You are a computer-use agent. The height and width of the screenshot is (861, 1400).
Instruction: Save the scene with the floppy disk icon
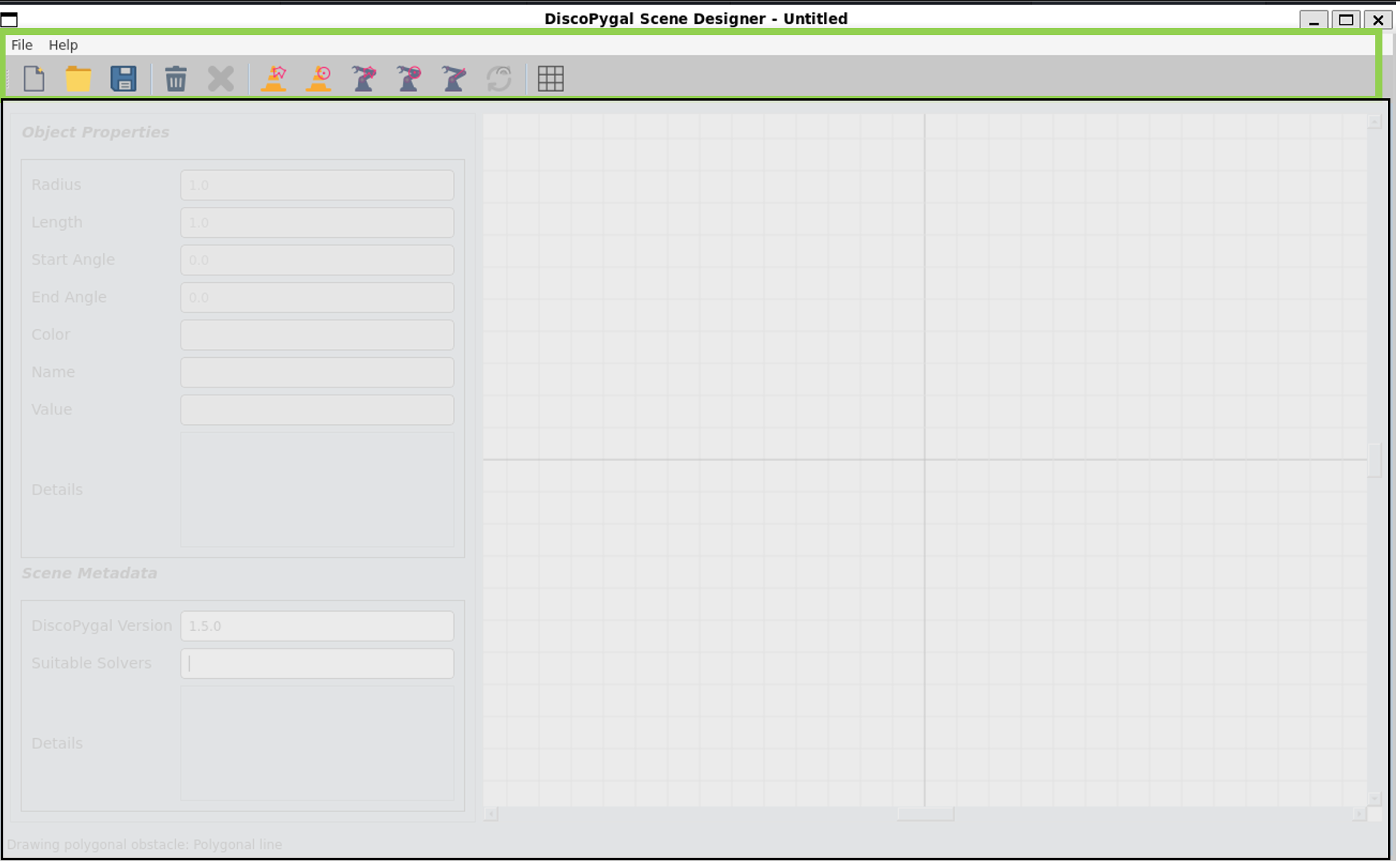pos(123,78)
